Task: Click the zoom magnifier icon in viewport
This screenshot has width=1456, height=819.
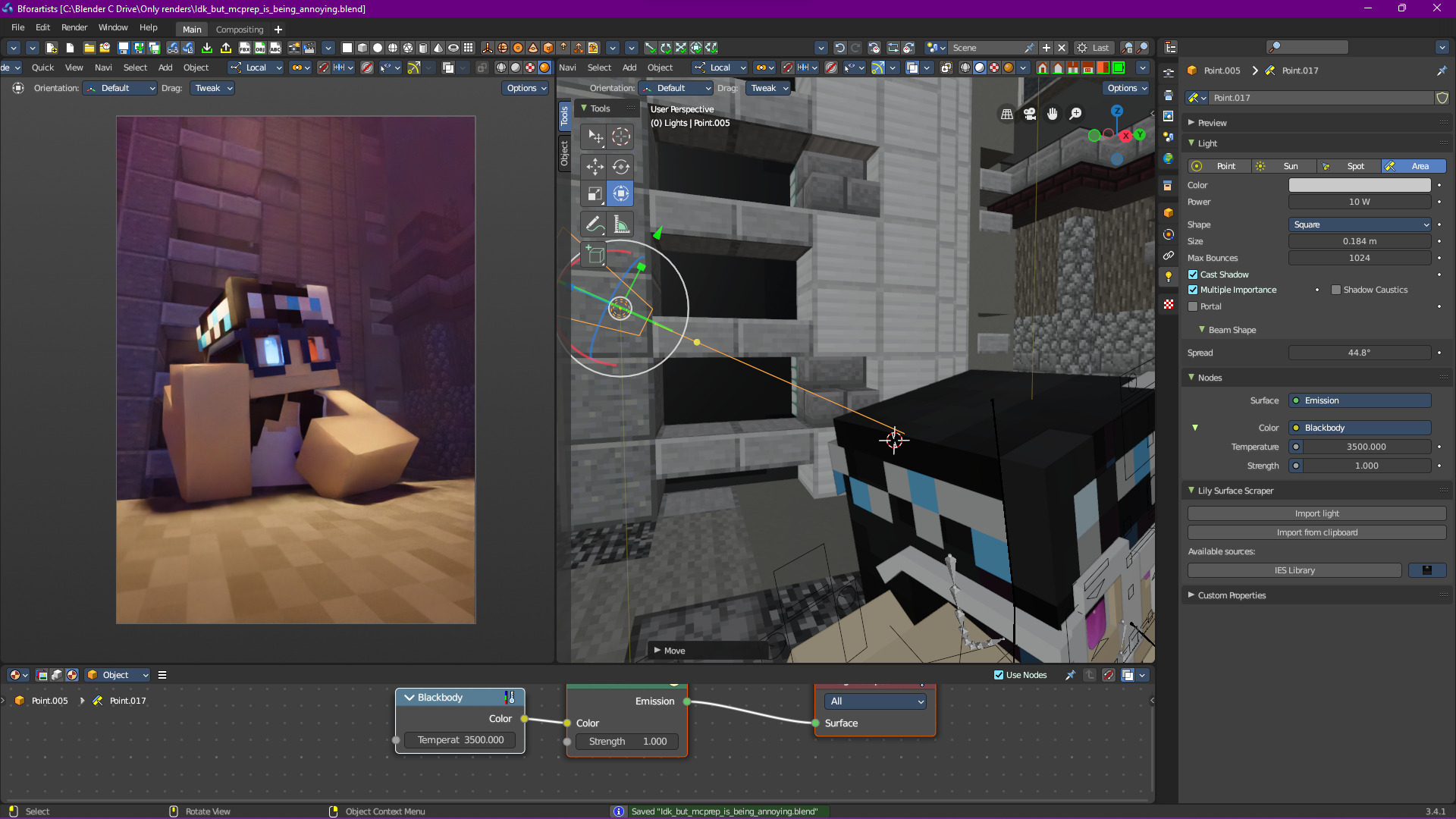Action: (x=1075, y=114)
